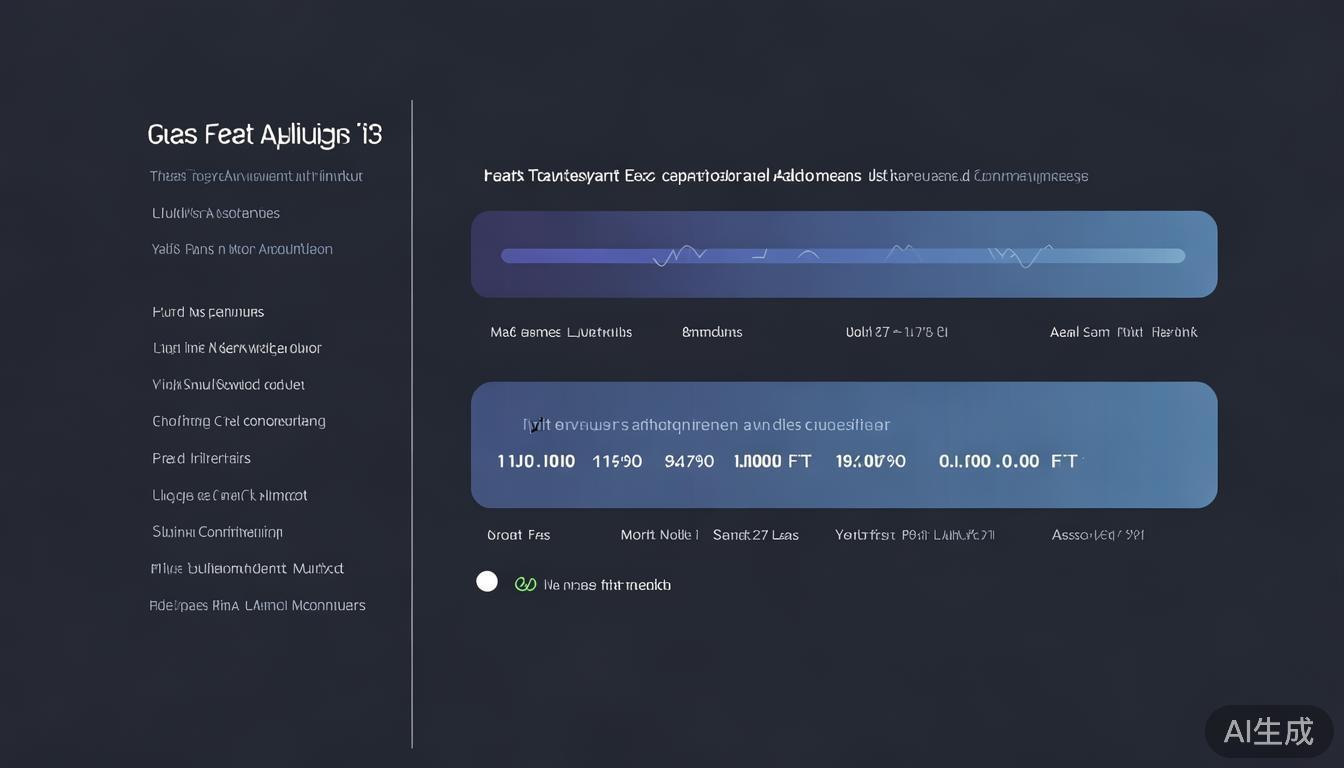The height and width of the screenshot is (768, 1344).
Task: Click the heading above the waveform panel
Action: 785,175
